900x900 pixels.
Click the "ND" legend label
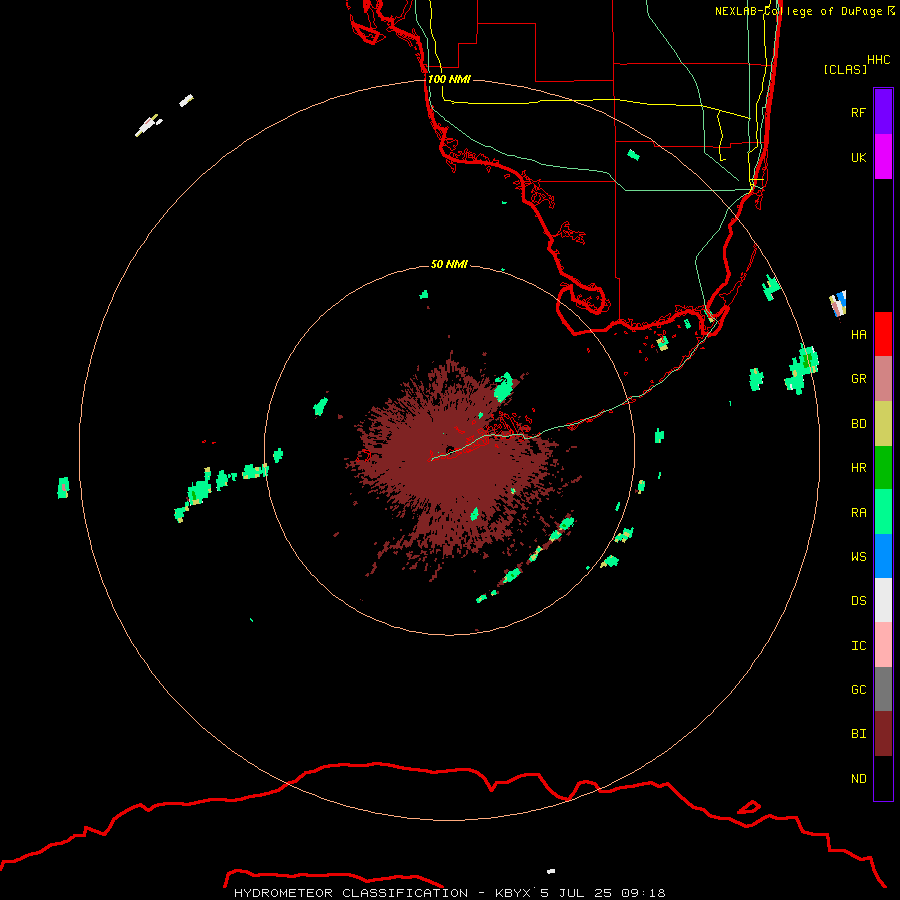click(858, 778)
